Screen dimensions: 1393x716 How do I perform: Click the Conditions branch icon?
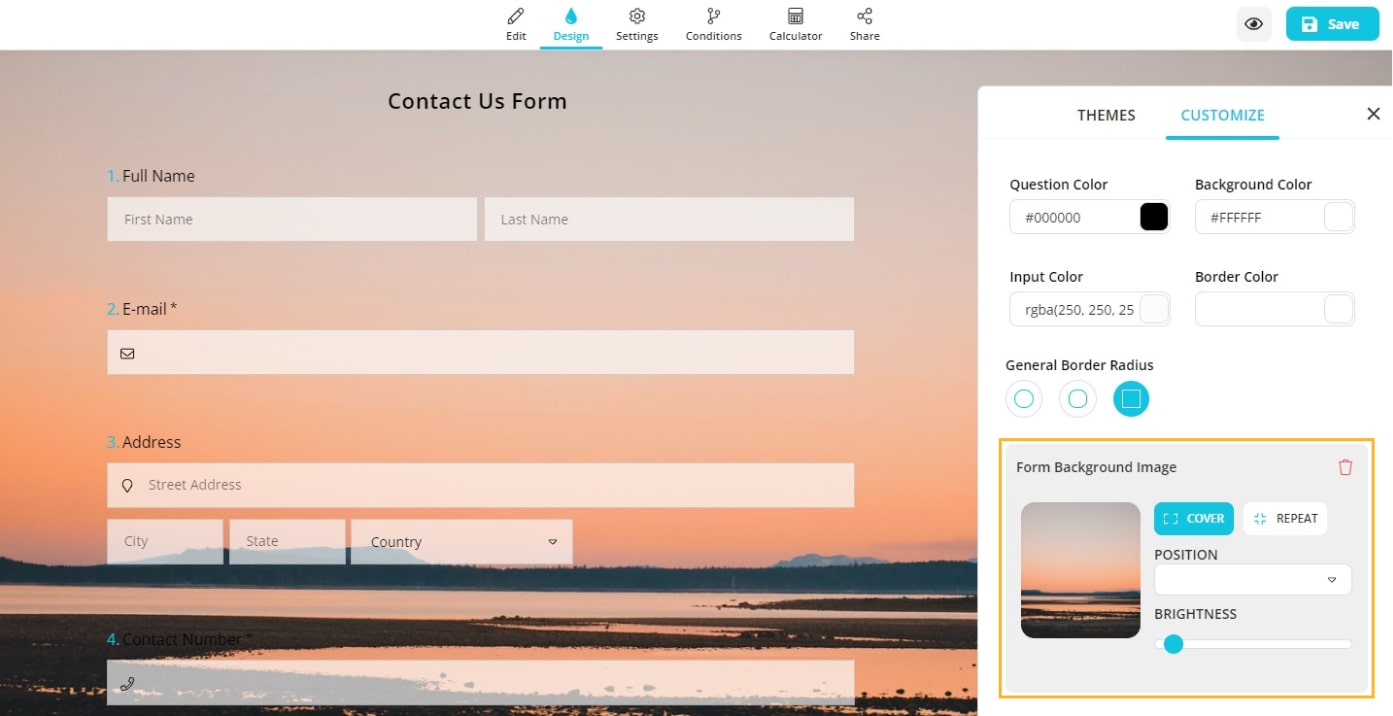click(713, 22)
